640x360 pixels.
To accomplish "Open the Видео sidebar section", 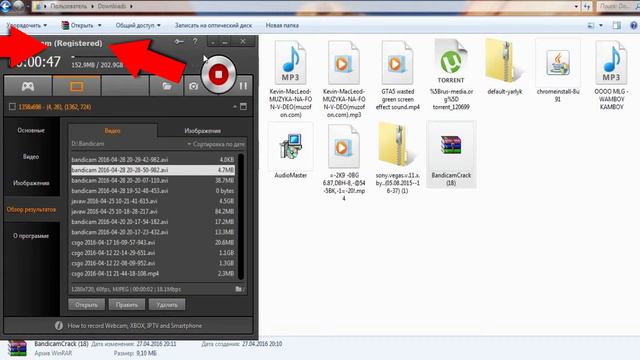I will (x=31, y=156).
